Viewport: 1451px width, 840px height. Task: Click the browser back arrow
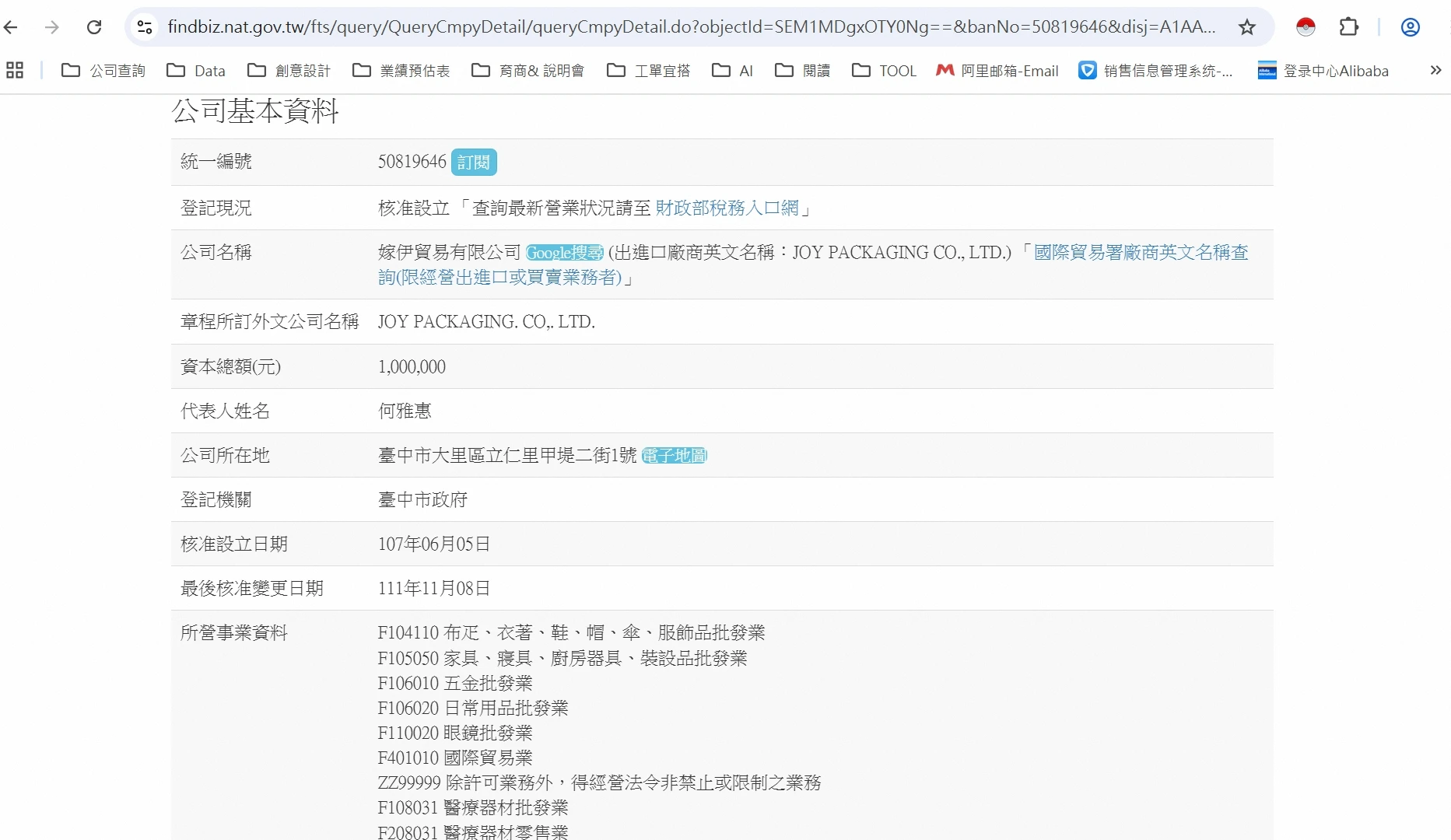point(11,27)
